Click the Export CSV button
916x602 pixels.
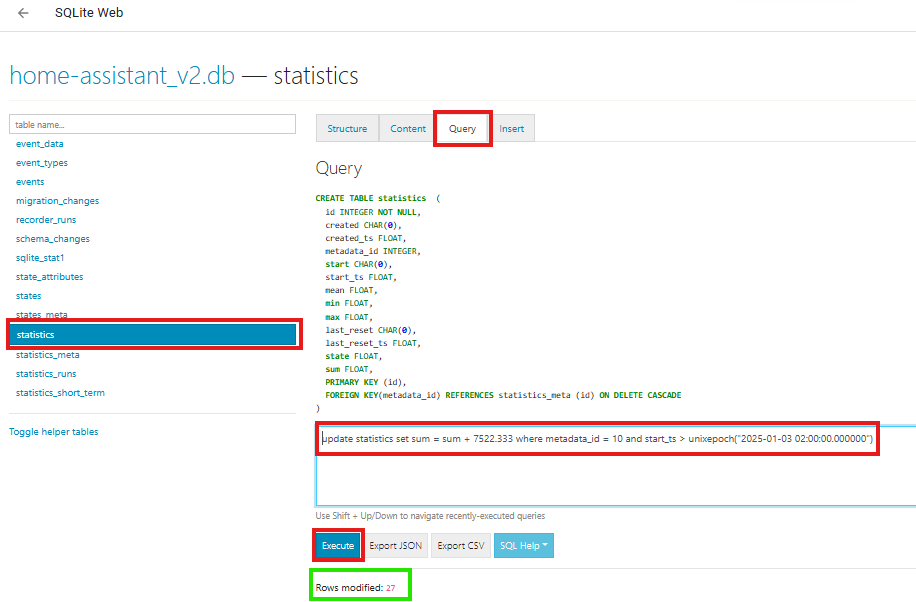(x=461, y=546)
